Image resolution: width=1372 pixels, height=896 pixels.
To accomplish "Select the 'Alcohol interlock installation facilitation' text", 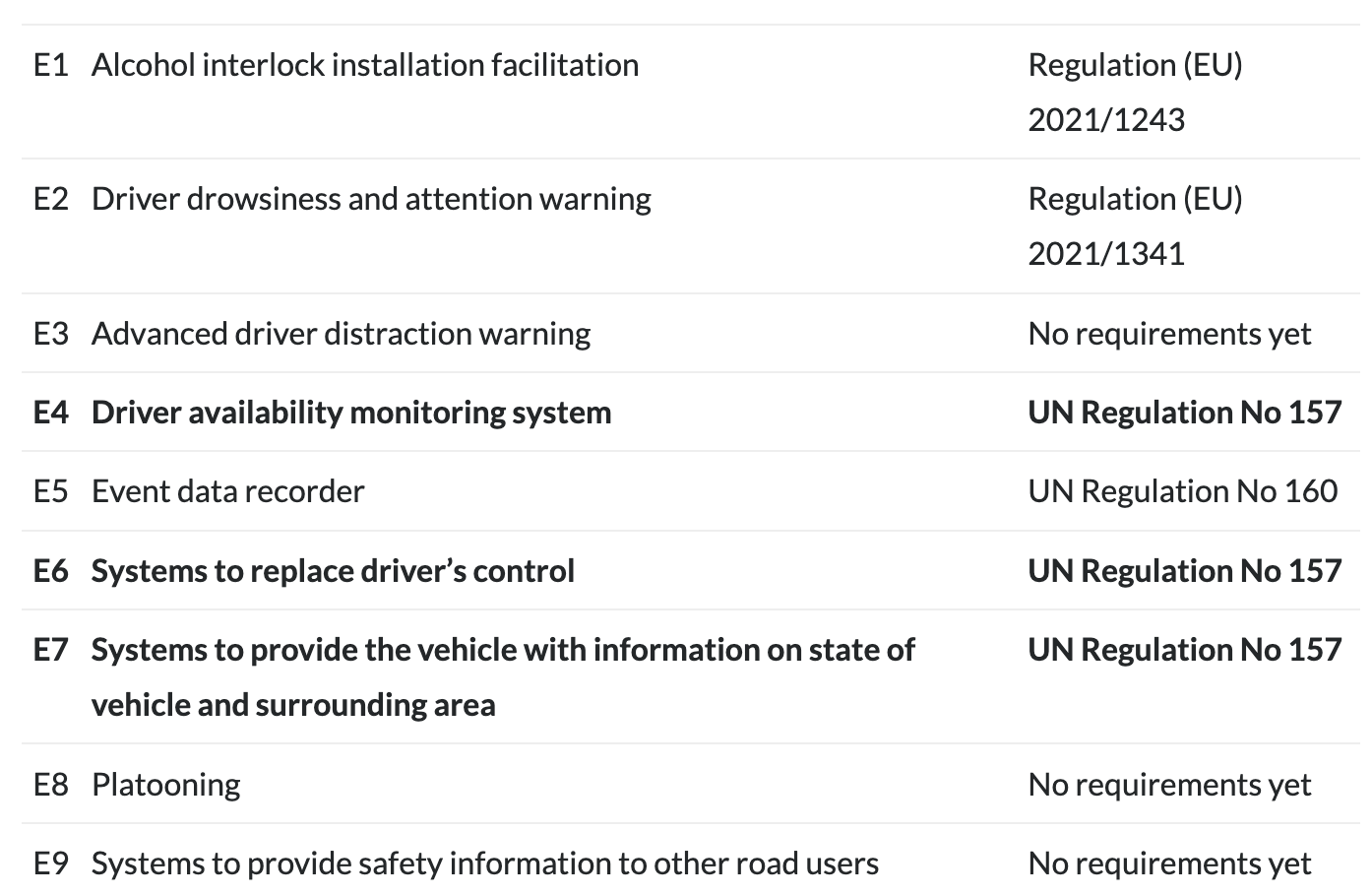I will point(364,65).
